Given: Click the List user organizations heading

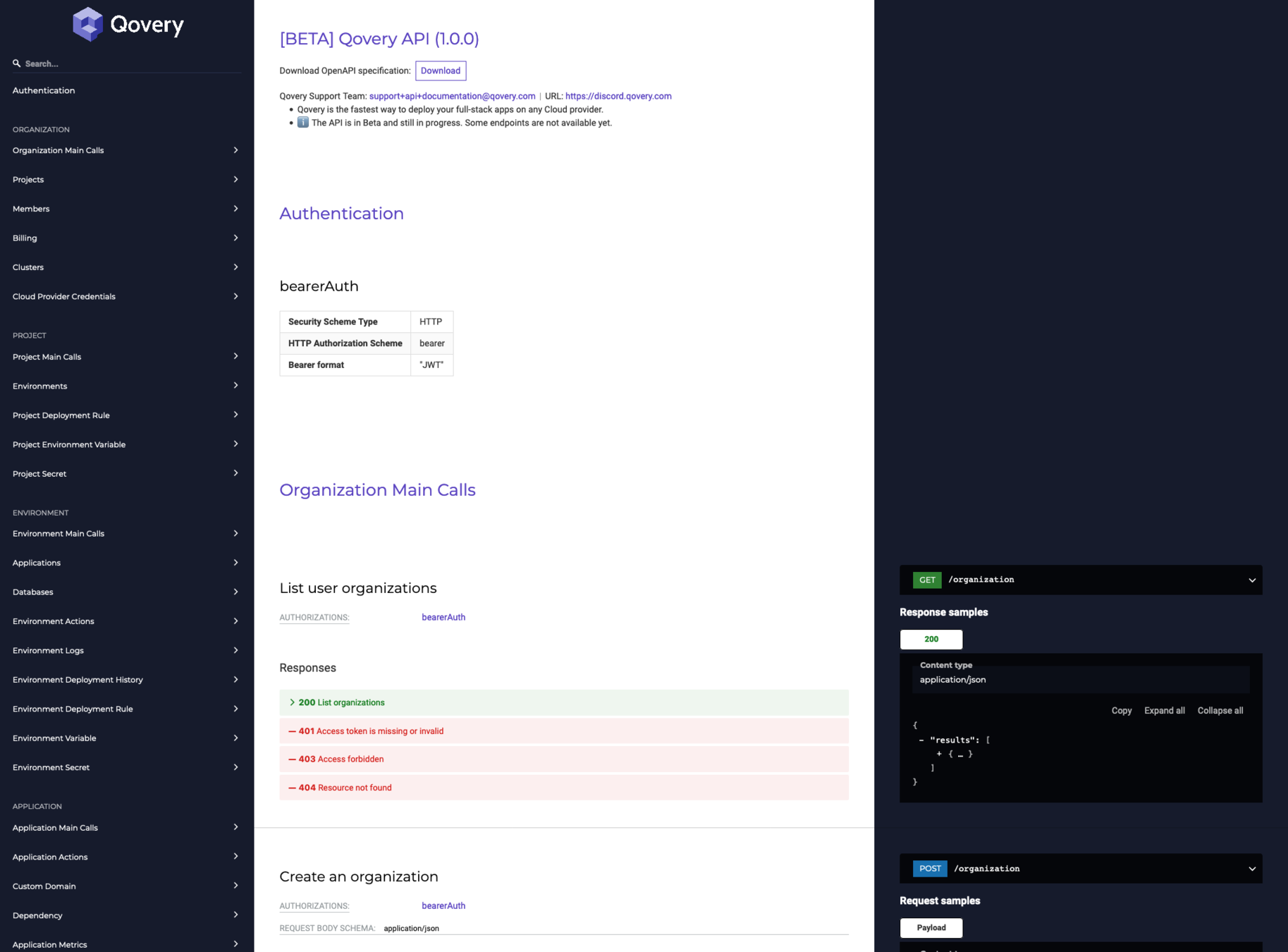Looking at the screenshot, I should (x=358, y=588).
